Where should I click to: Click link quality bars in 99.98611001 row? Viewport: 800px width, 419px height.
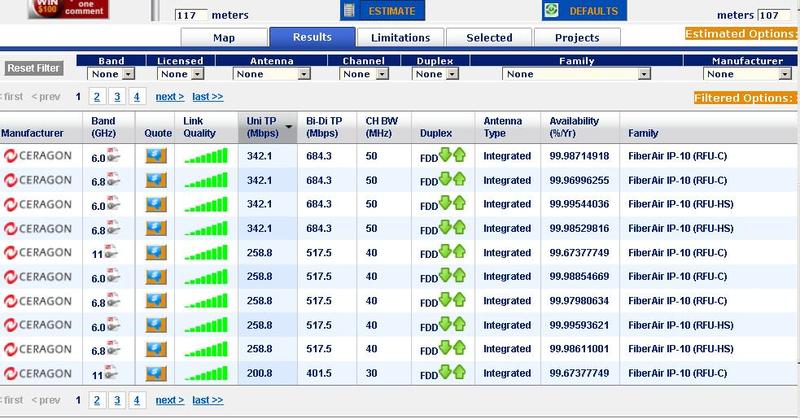click(x=206, y=349)
